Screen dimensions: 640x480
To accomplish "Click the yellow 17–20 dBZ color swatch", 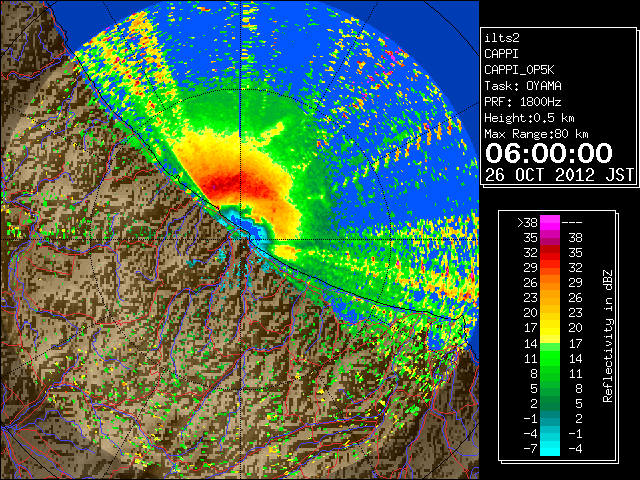I will 550,328.
